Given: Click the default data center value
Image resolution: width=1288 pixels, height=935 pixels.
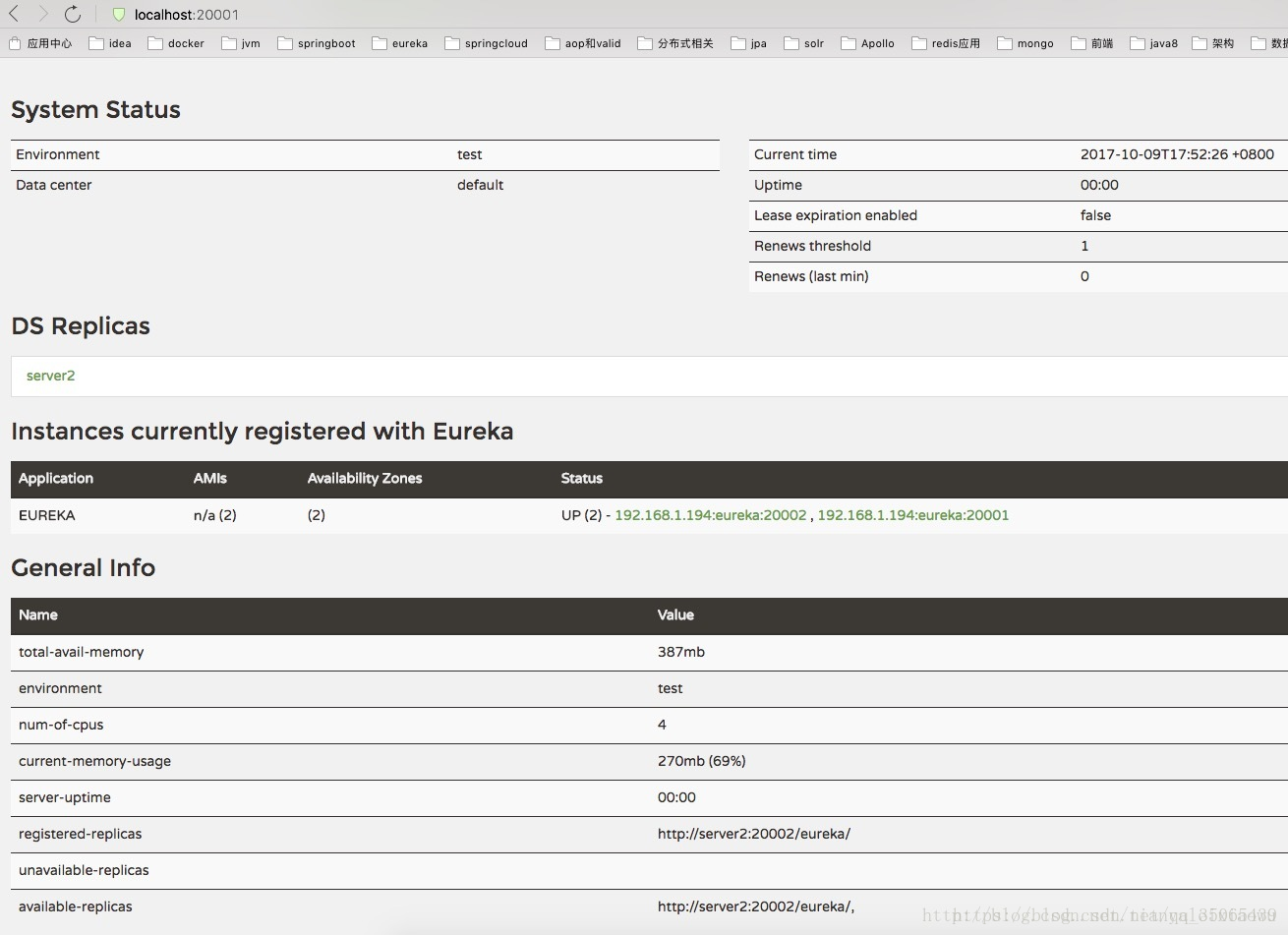Looking at the screenshot, I should pyautogui.click(x=480, y=185).
